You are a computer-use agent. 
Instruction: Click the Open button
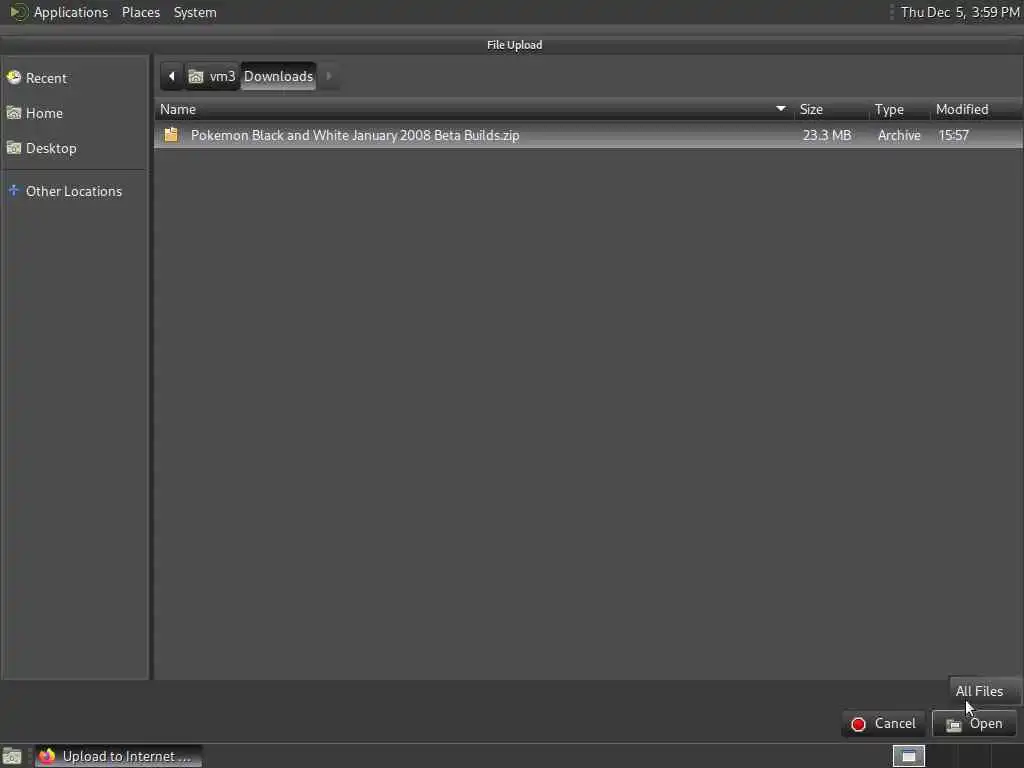pos(974,724)
